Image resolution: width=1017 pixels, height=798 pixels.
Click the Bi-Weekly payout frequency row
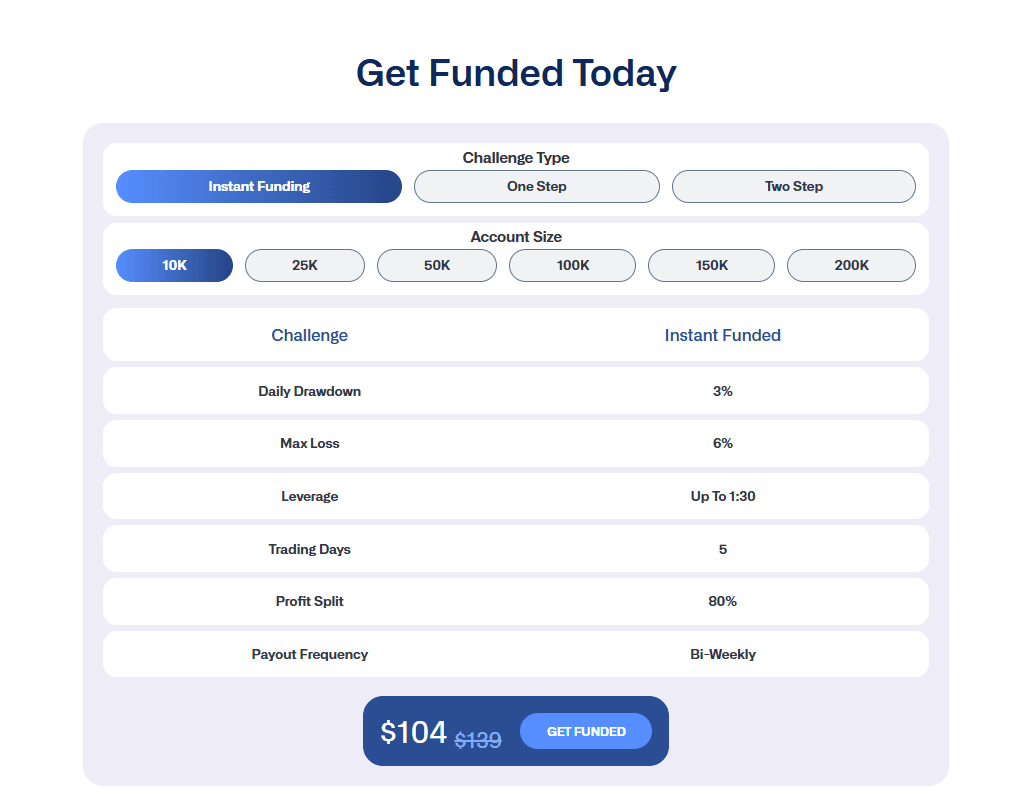pyautogui.click(x=515, y=654)
